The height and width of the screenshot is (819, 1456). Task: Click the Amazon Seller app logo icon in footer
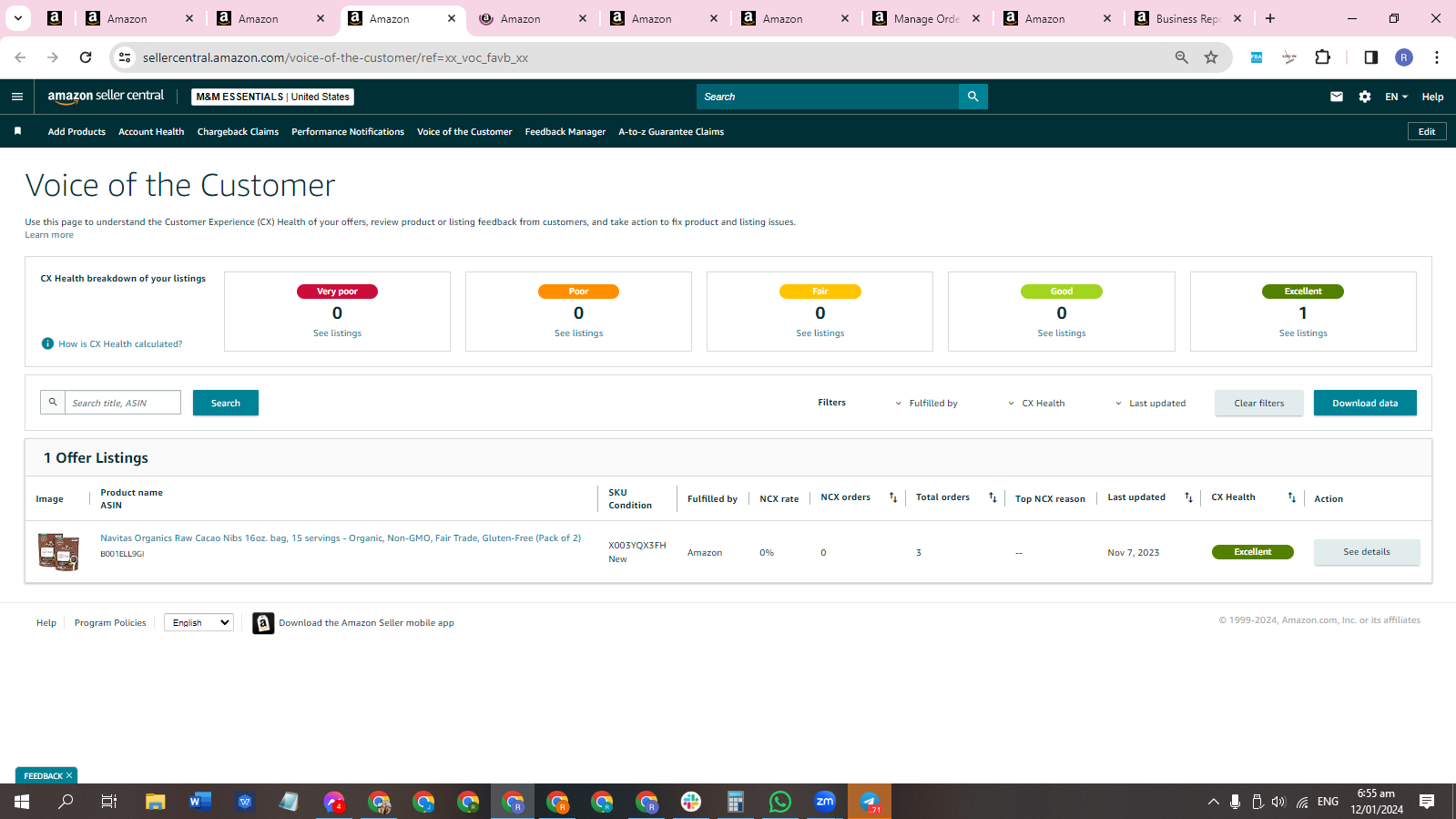pyautogui.click(x=263, y=623)
